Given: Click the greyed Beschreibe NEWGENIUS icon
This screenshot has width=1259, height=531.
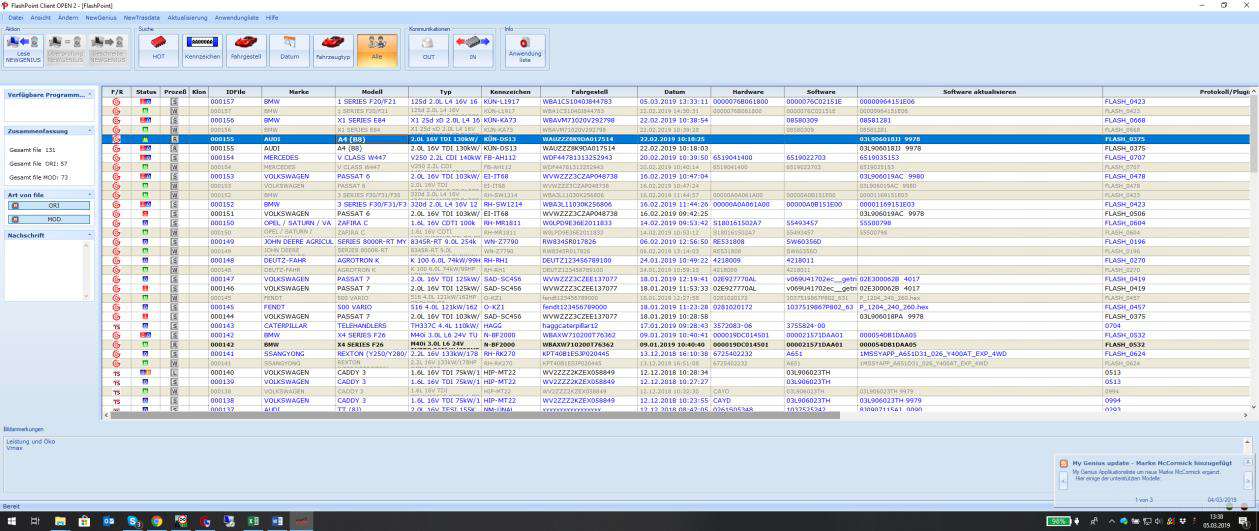Looking at the screenshot, I should [x=106, y=50].
